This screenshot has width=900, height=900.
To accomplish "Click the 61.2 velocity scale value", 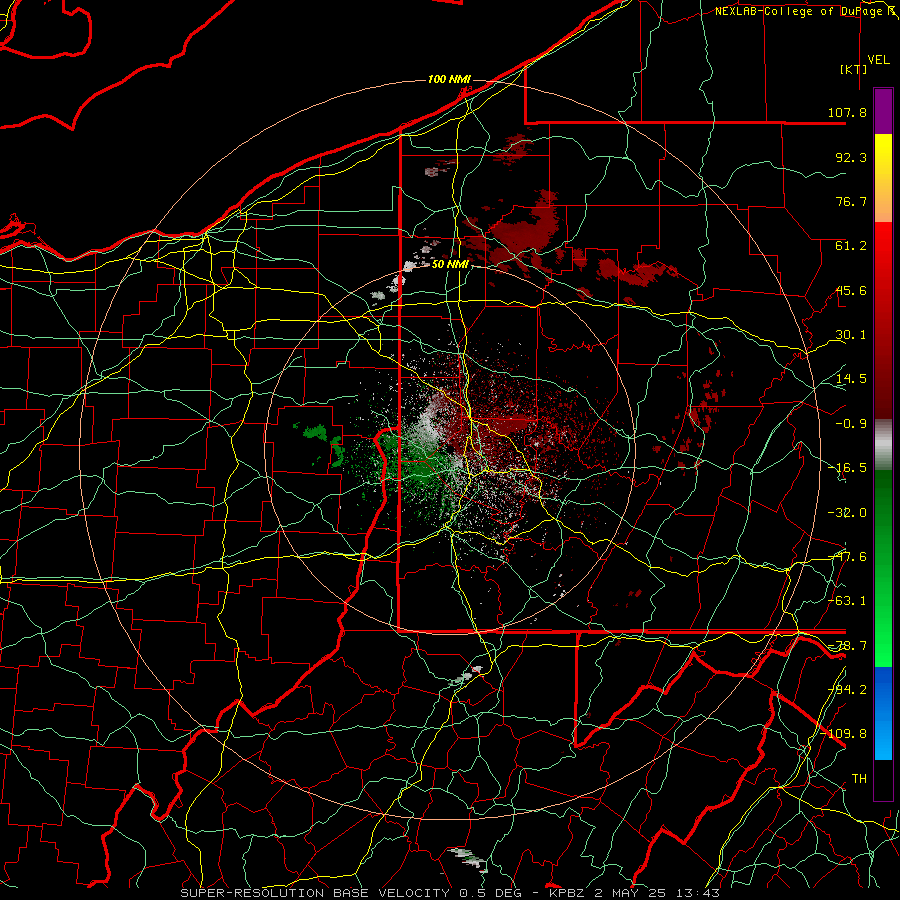I will pos(851,246).
